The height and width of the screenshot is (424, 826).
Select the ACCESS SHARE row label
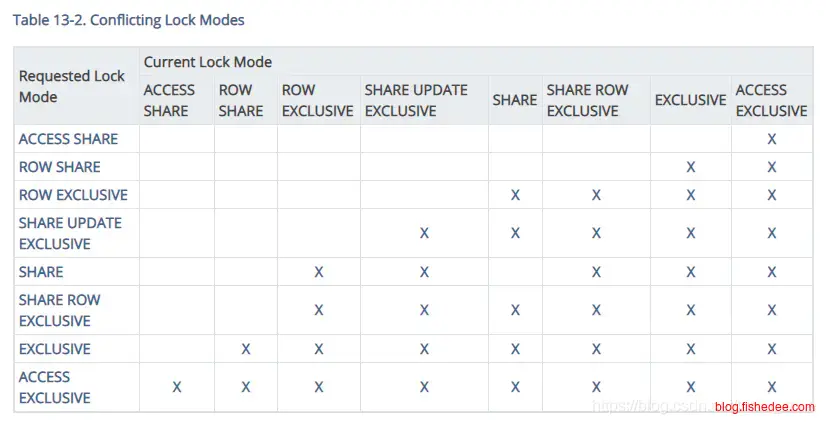click(68, 139)
